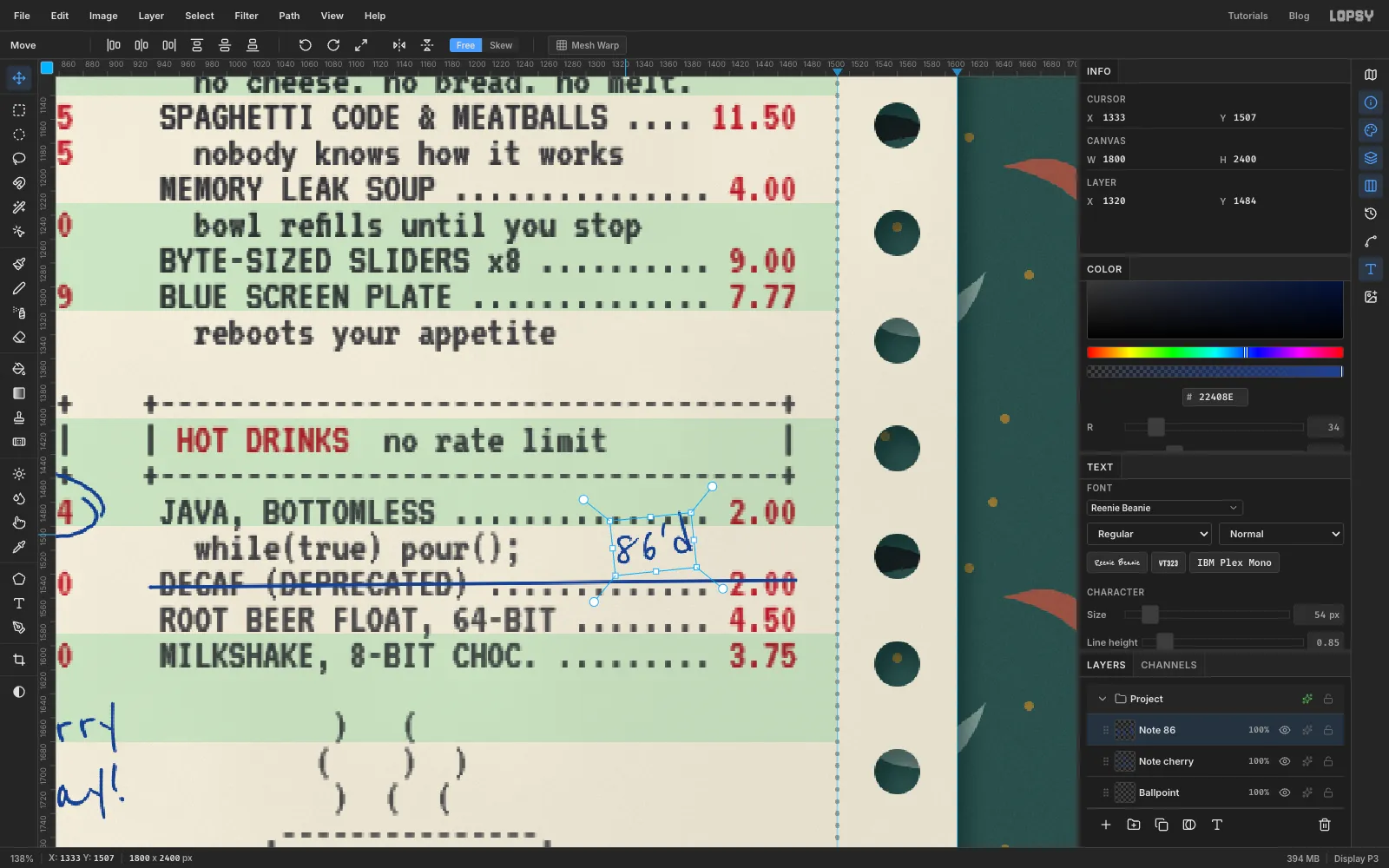The height and width of the screenshot is (868, 1389).
Task: Open the Regular font style dropdown
Action: tap(1149, 534)
